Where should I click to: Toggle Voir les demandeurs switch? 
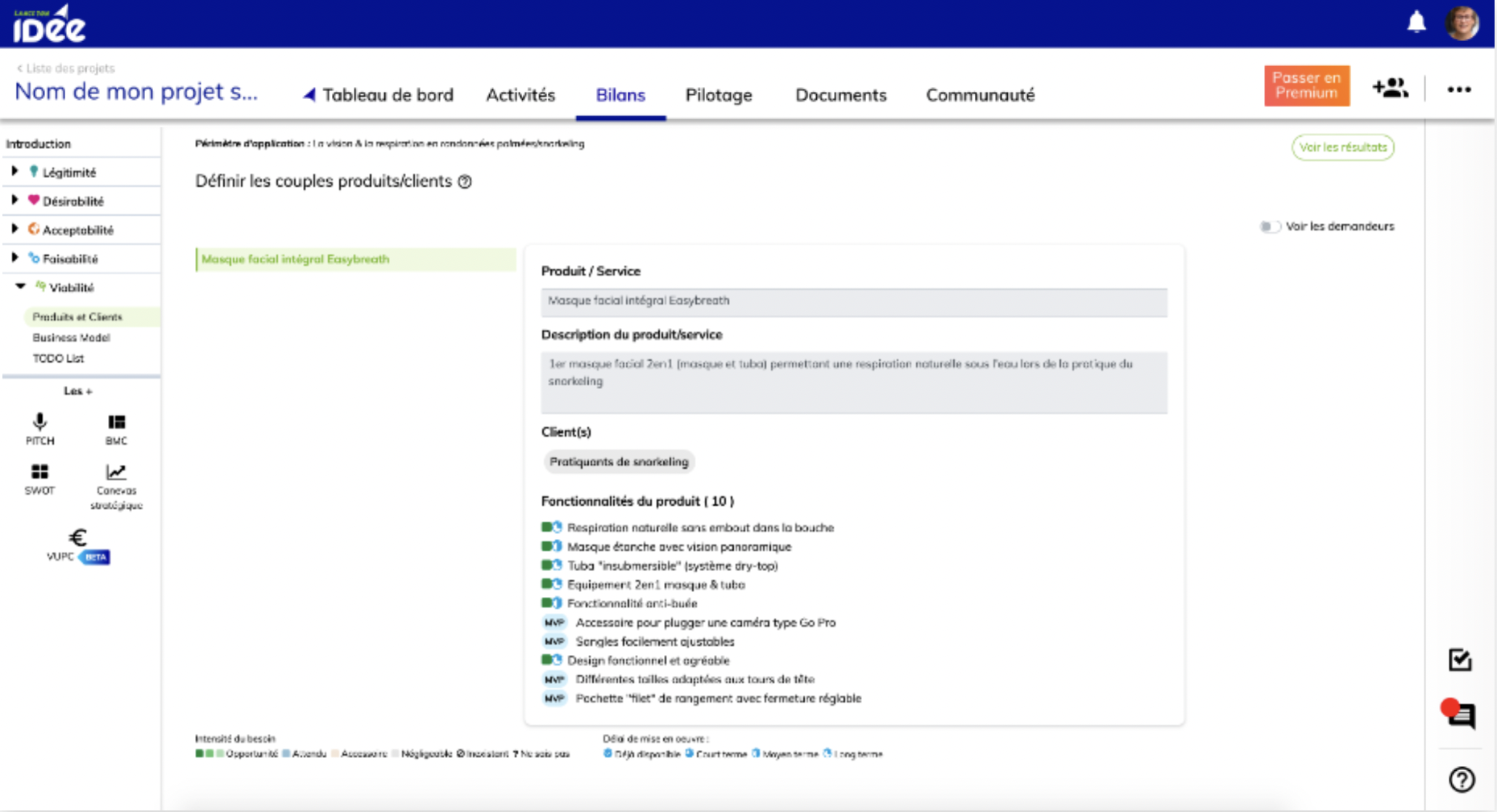[1270, 226]
